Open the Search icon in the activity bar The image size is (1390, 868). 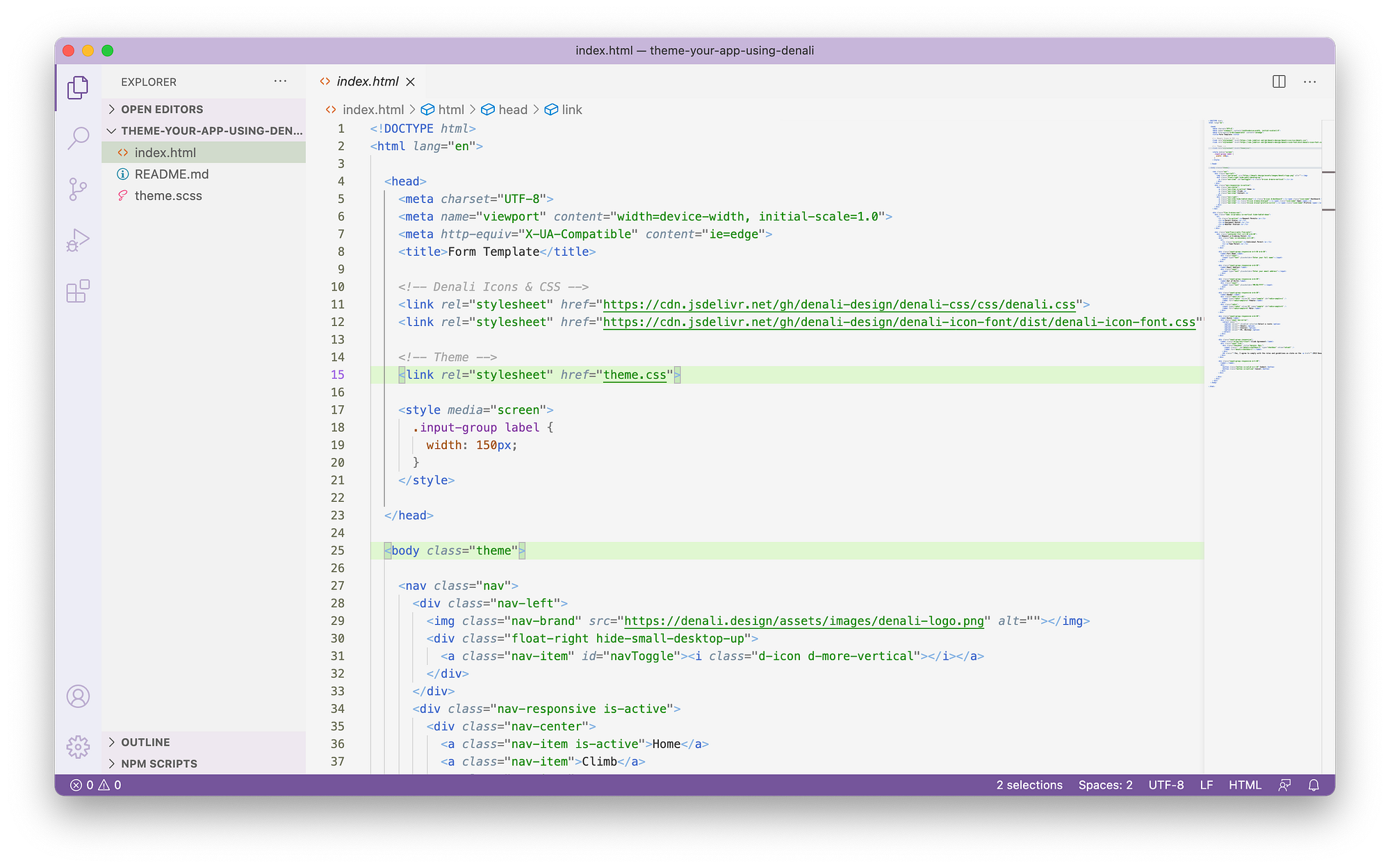click(x=78, y=138)
